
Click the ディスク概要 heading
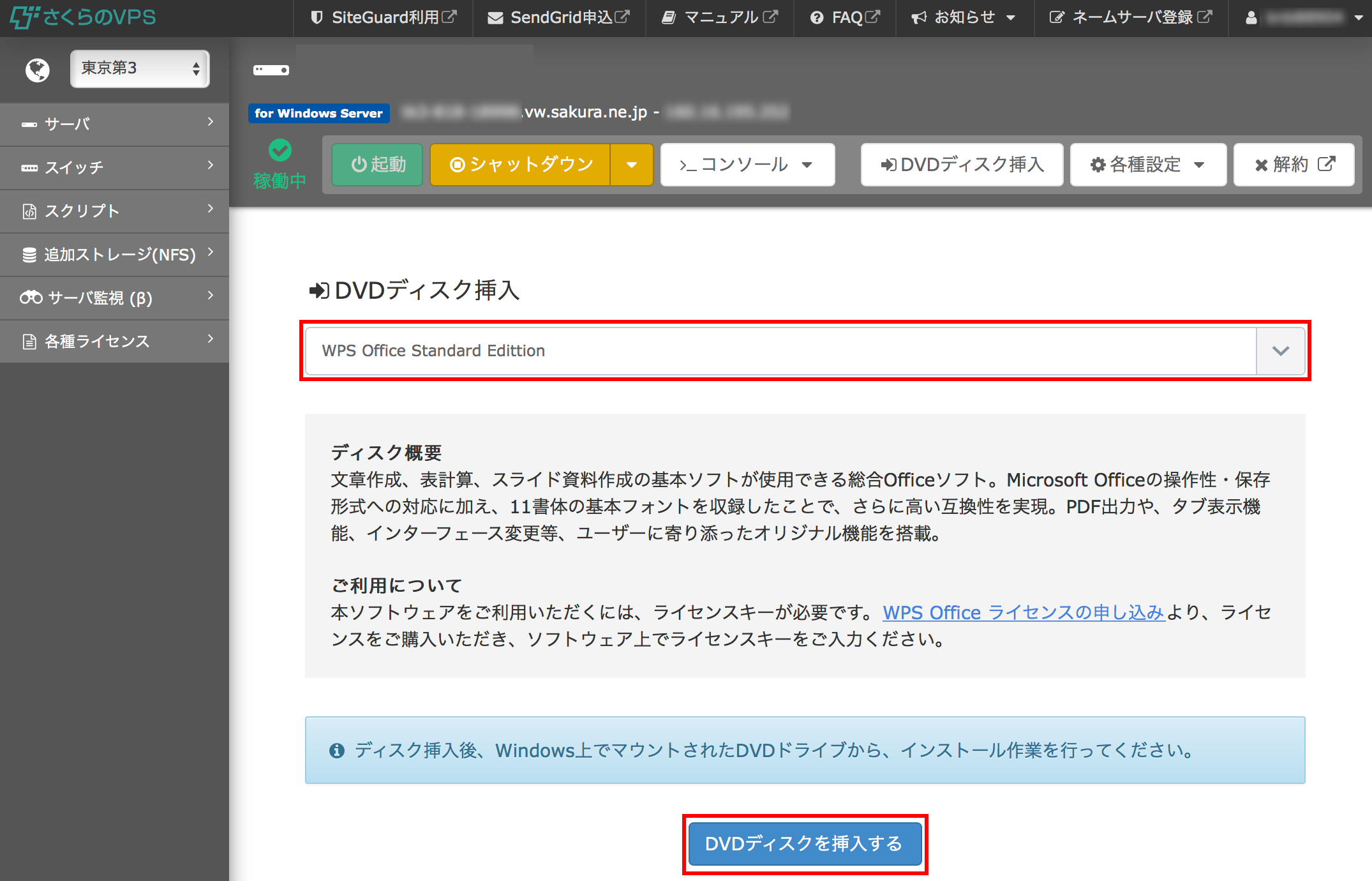(386, 453)
